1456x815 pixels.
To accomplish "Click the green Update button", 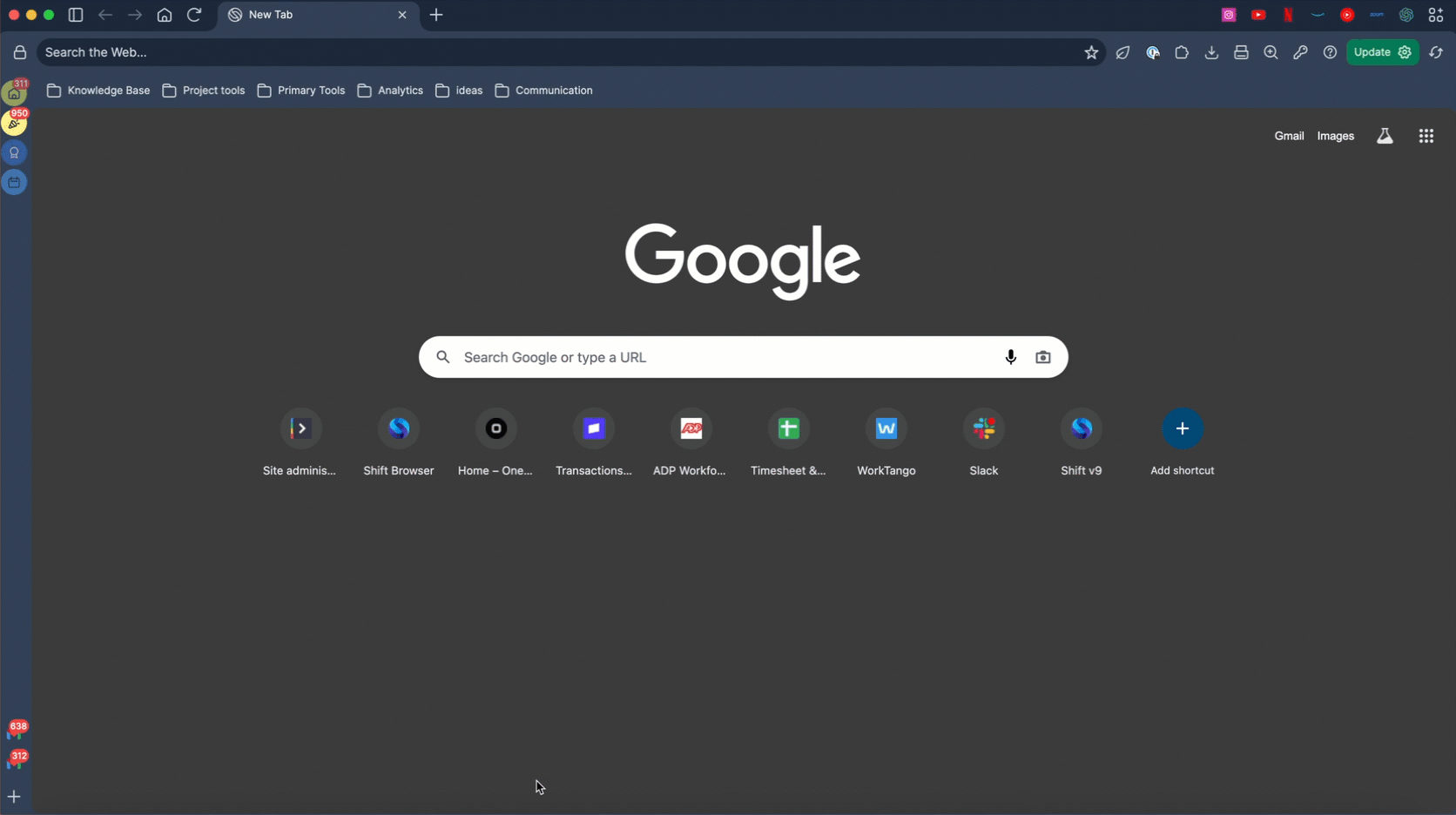I will point(1383,52).
